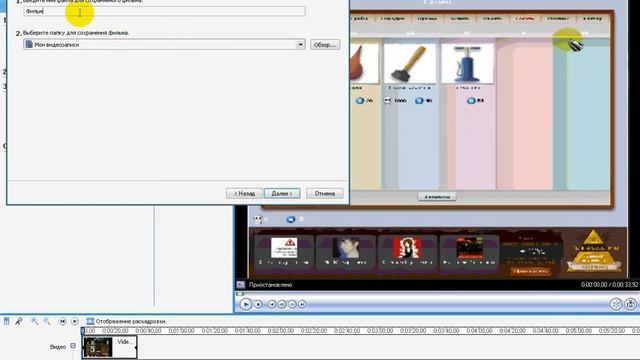Click the narrate timeline microphone icon
The width and height of the screenshot is (640, 360).
tap(19, 321)
